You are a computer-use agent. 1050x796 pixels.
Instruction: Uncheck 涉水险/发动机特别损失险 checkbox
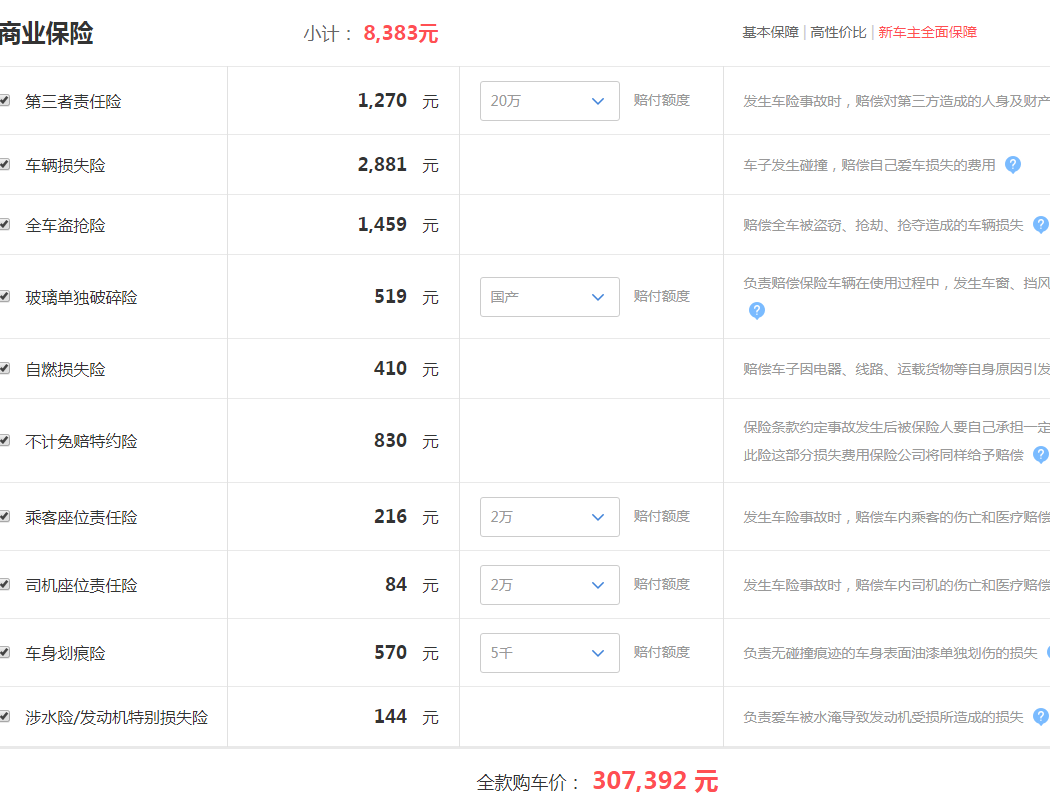[x=5, y=716]
